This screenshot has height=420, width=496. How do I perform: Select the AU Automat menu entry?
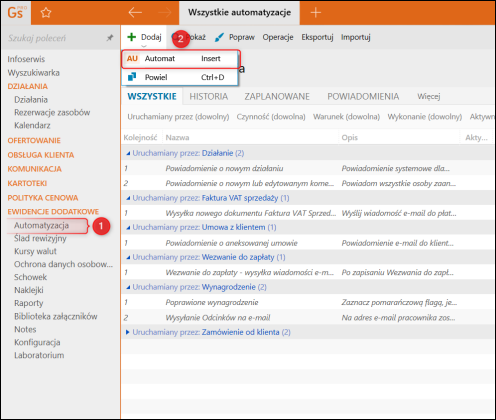click(x=180, y=59)
